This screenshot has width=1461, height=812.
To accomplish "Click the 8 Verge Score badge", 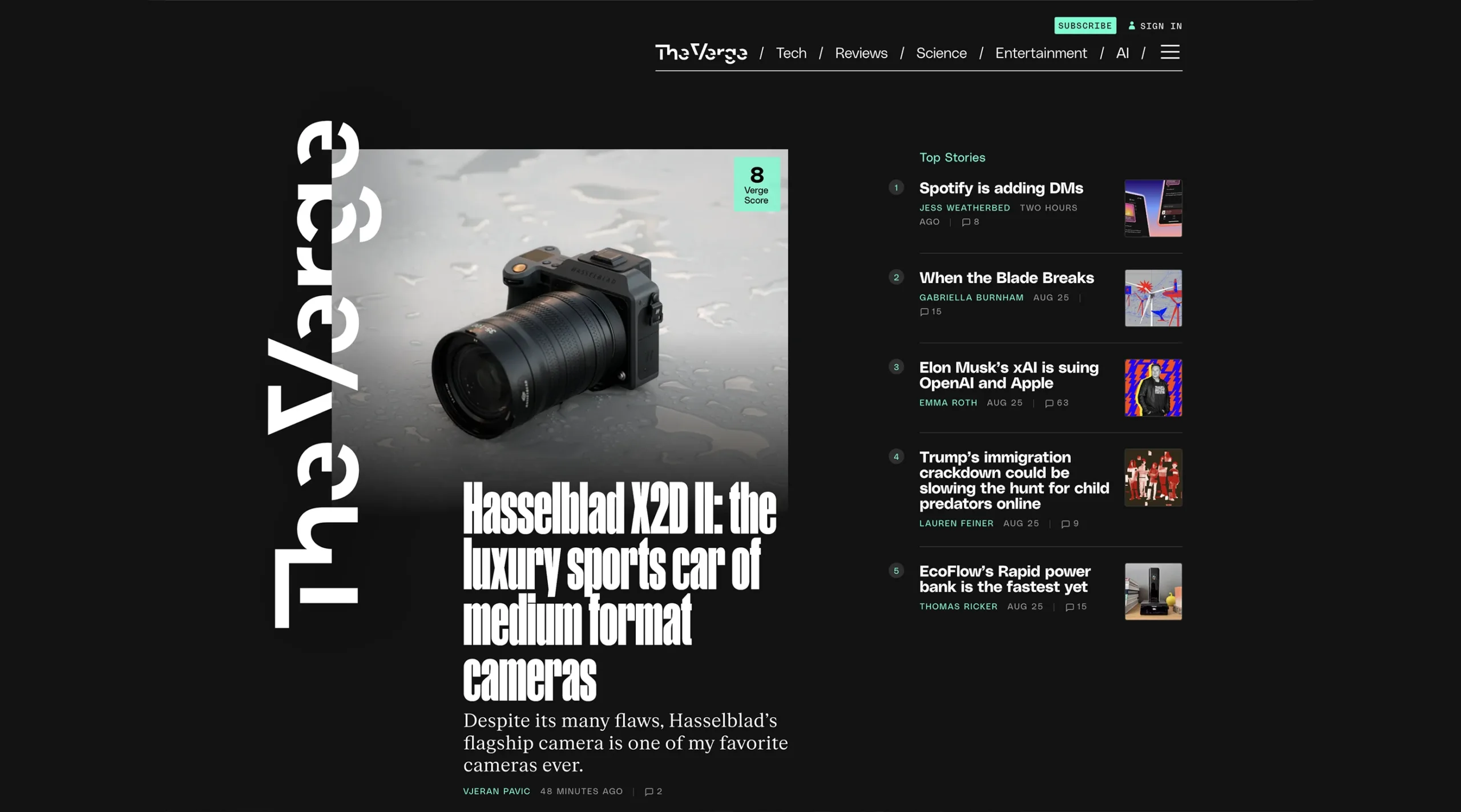I will pyautogui.click(x=756, y=184).
